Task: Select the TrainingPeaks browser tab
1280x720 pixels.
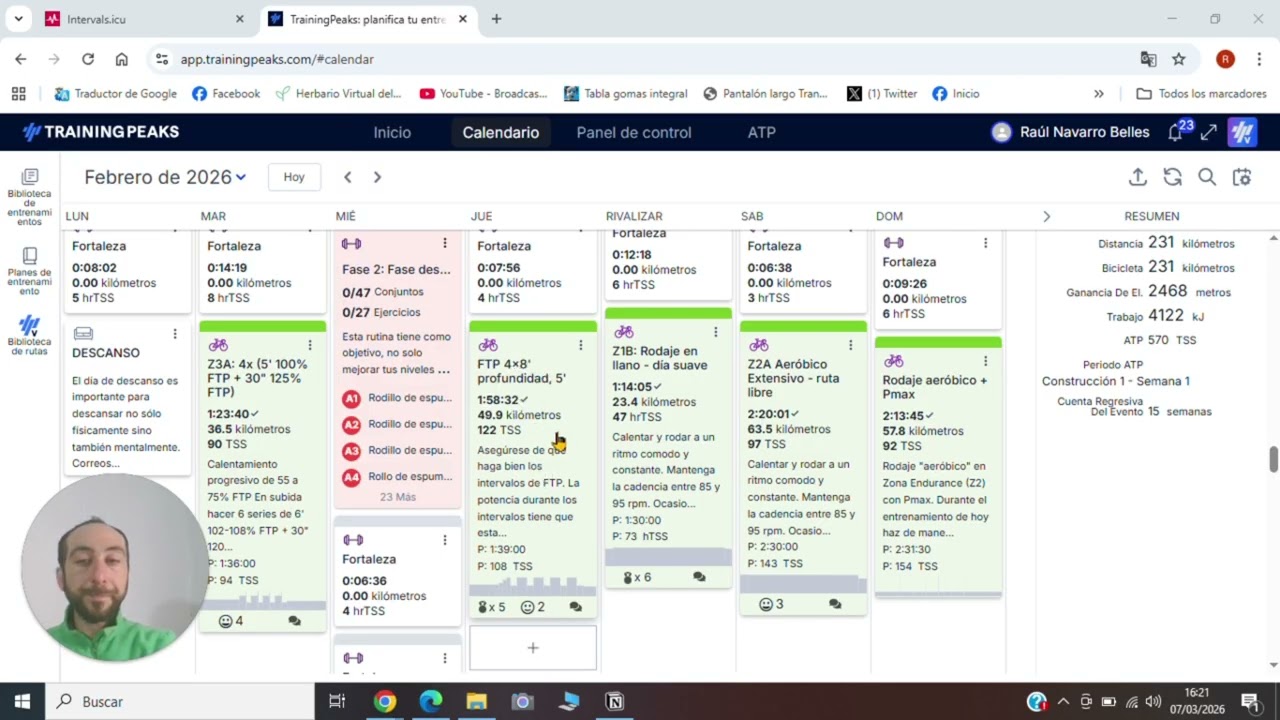Action: click(369, 19)
